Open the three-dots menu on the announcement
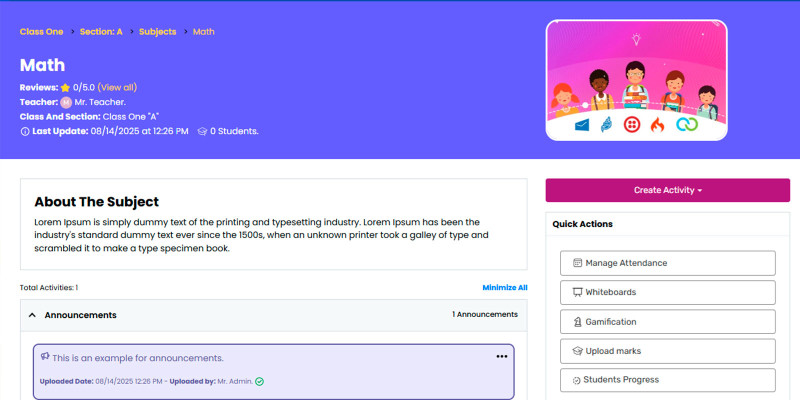Viewport: 800px width, 400px height. [x=502, y=357]
